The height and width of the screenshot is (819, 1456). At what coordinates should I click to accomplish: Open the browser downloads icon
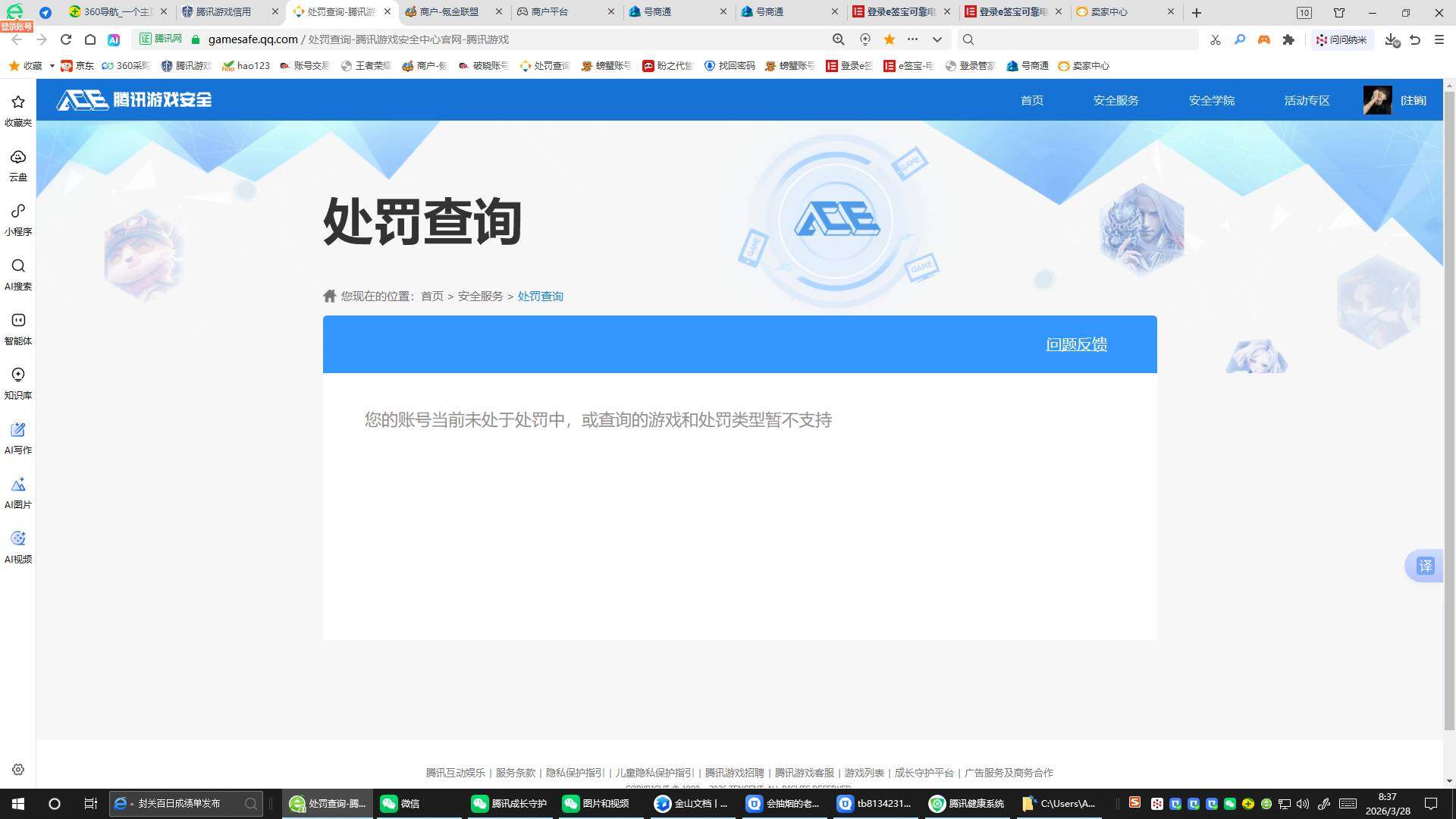1391,39
